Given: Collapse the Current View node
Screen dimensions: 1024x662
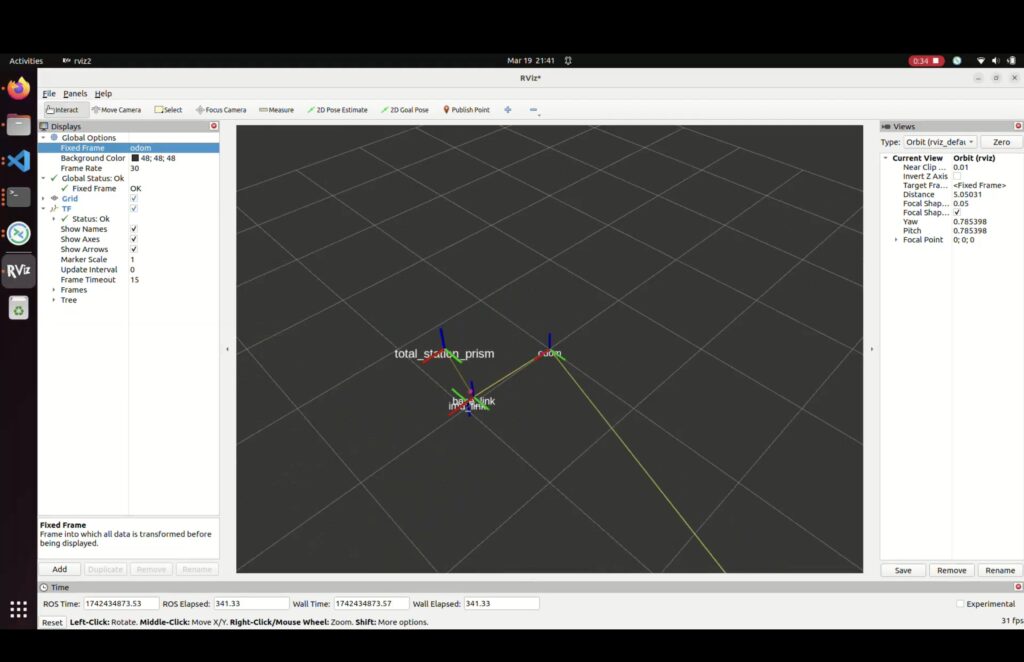Looking at the screenshot, I should [886, 158].
